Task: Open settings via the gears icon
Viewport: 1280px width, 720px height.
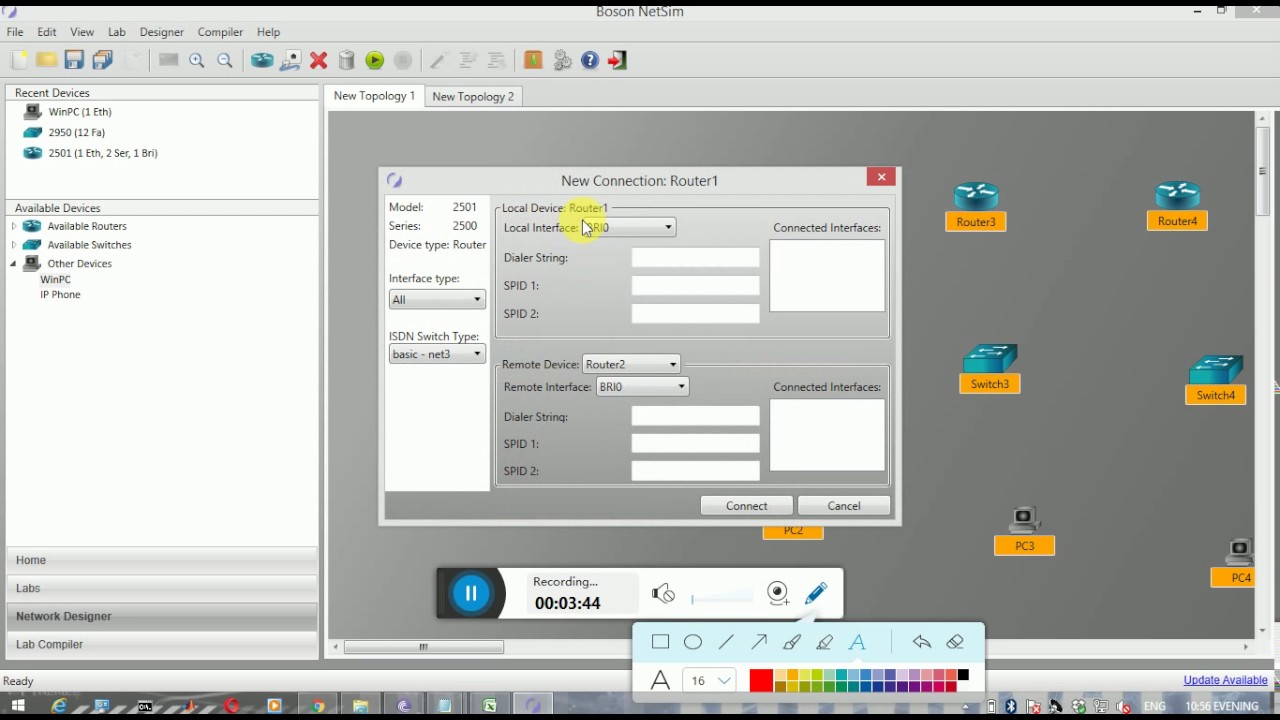Action: click(x=562, y=60)
